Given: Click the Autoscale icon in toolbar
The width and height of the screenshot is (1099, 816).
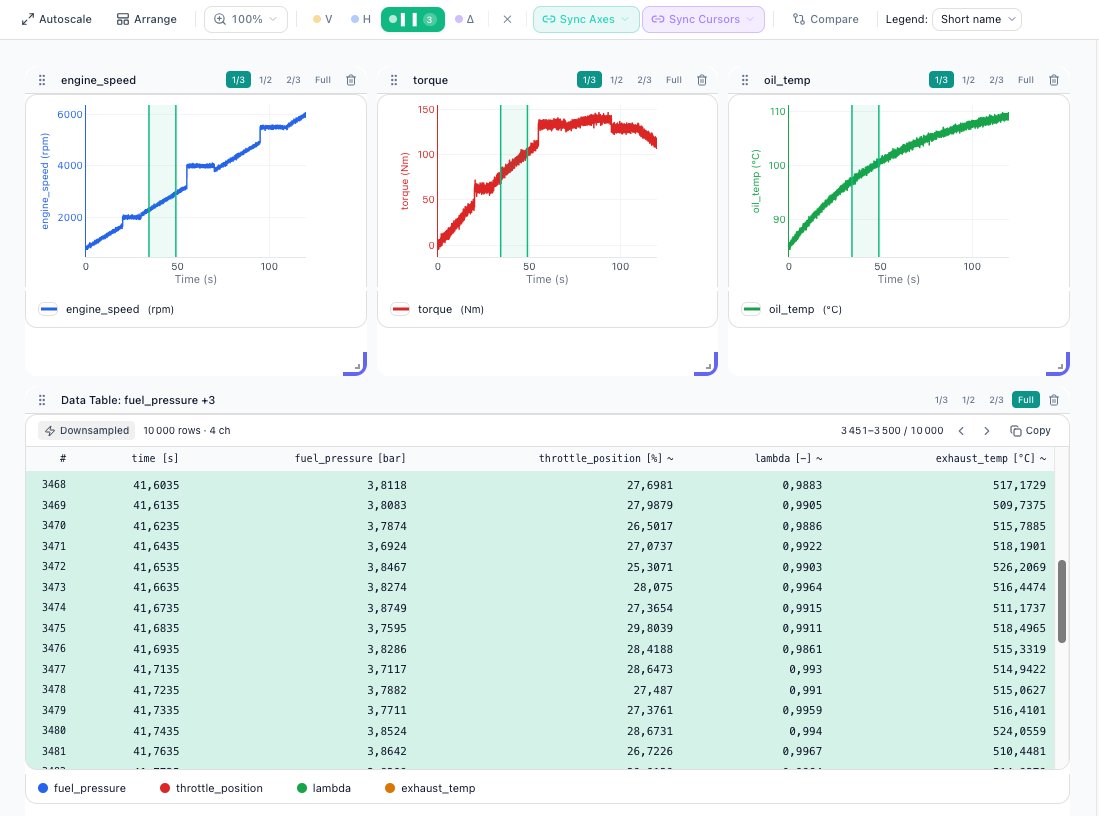Looking at the screenshot, I should coord(28,19).
